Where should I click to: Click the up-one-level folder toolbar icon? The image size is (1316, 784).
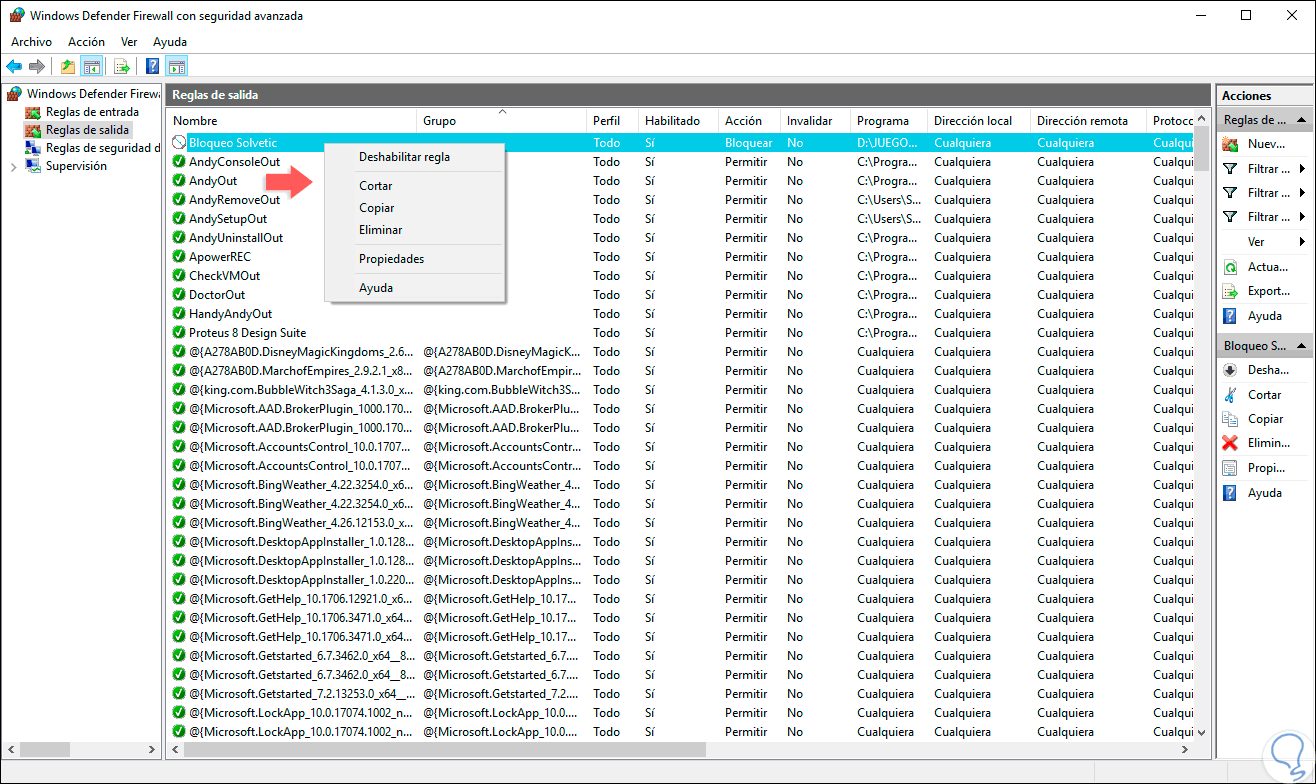click(x=67, y=67)
